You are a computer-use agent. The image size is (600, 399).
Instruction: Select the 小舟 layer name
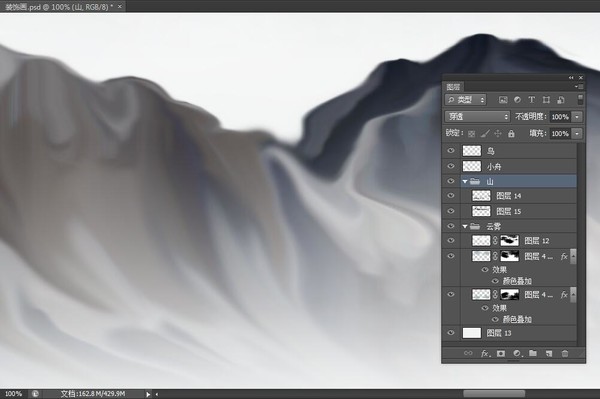(494, 166)
